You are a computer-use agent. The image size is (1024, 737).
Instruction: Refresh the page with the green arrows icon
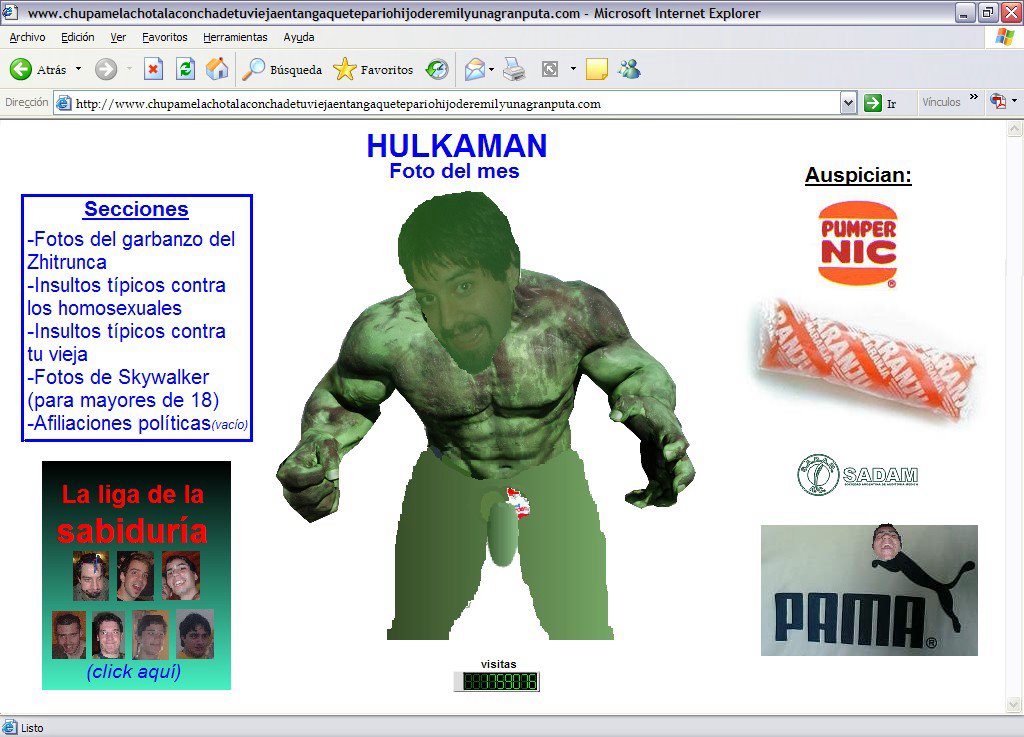coord(185,69)
